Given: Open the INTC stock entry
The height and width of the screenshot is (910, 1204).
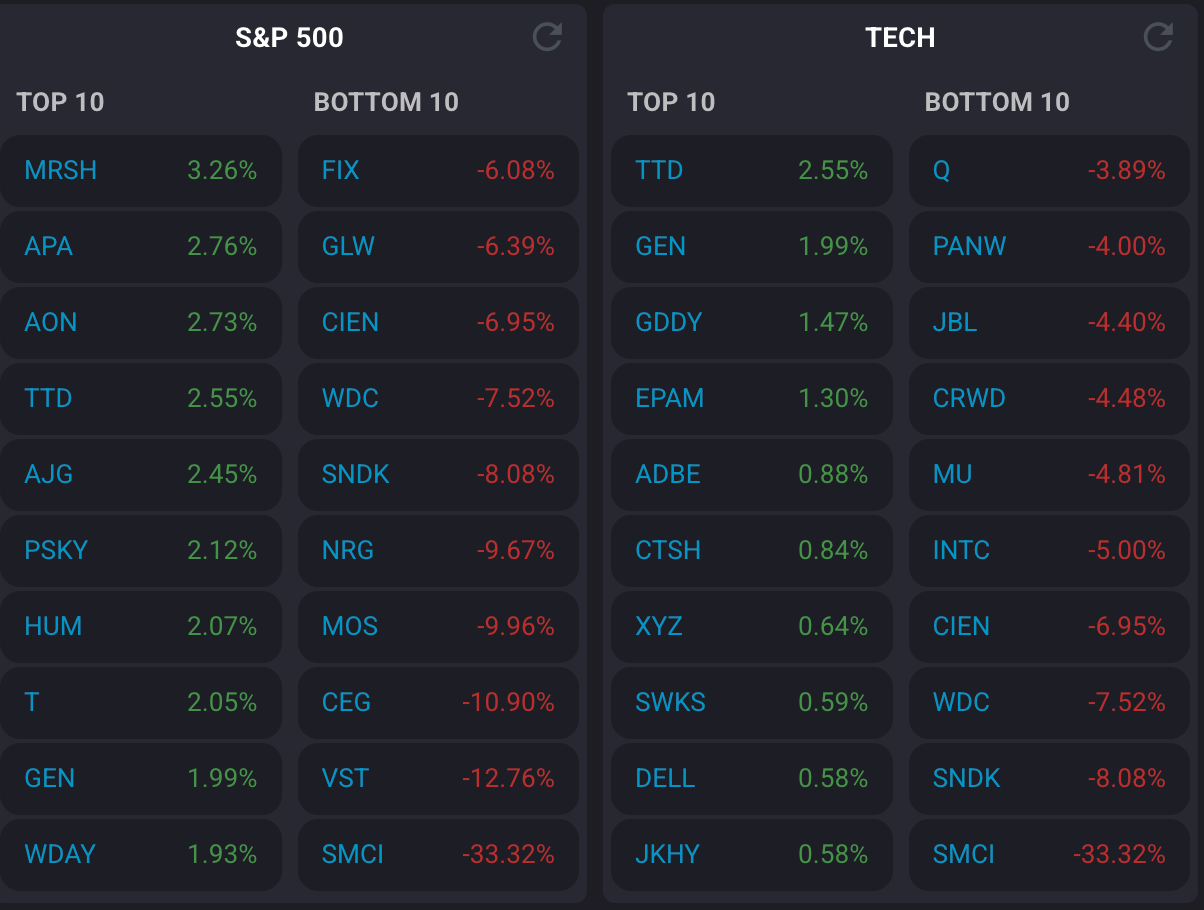Looking at the screenshot, I should click(x=961, y=551).
